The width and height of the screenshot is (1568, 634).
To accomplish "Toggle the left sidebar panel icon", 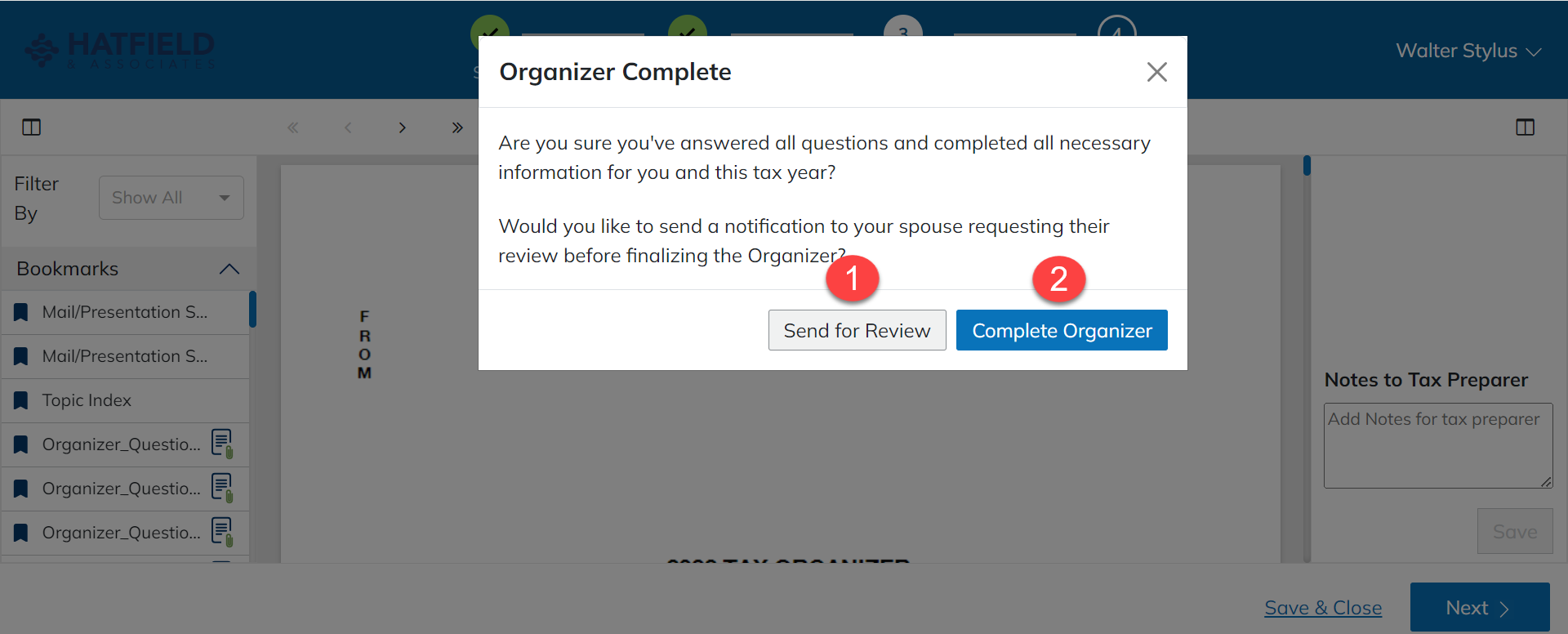I will tap(32, 127).
